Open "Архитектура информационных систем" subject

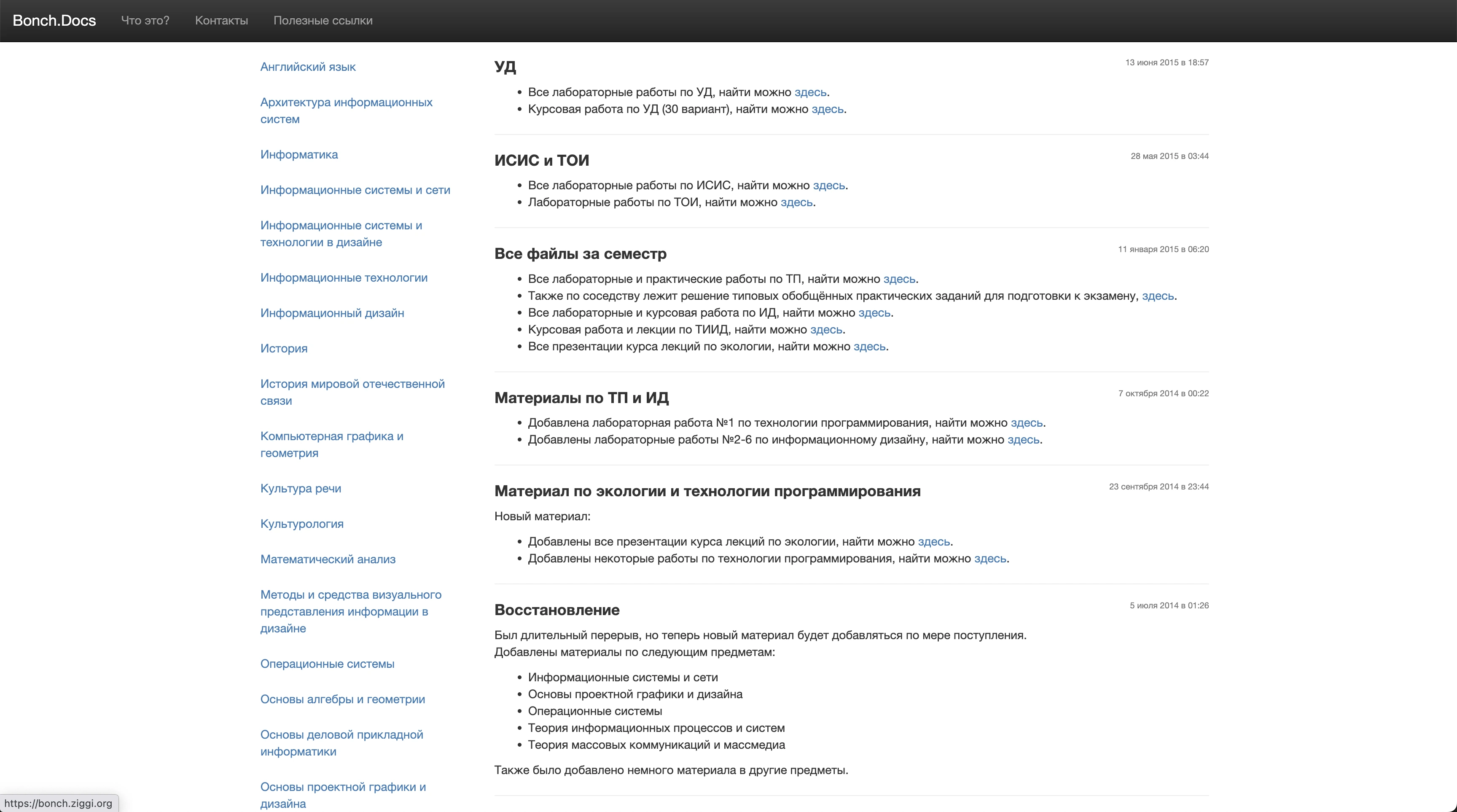click(x=346, y=110)
